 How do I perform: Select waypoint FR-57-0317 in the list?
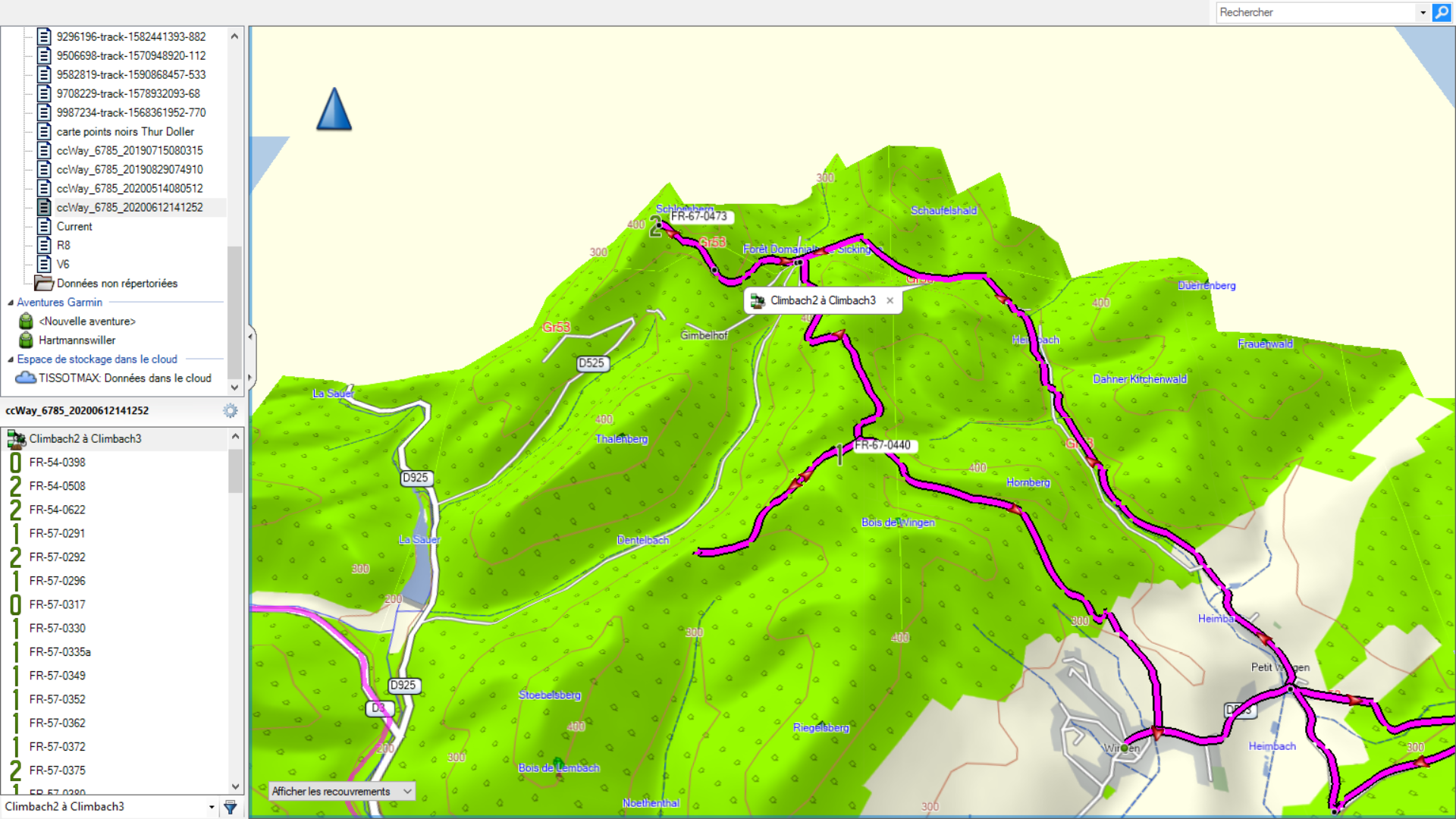tap(57, 604)
